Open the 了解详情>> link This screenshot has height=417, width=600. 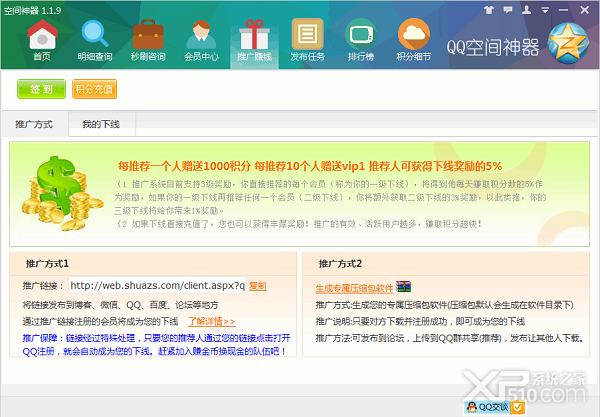[212, 321]
